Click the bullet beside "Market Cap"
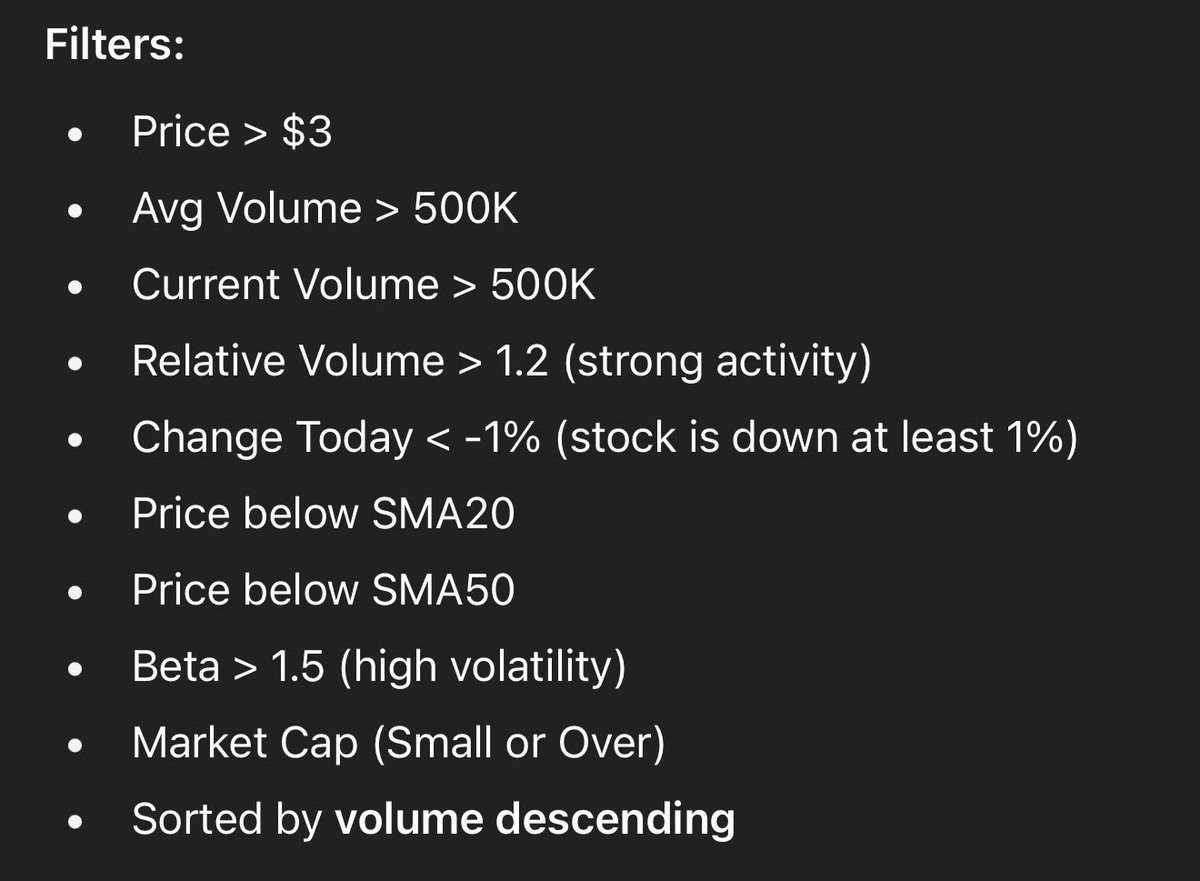Viewport: 1200px width, 881px height. pyautogui.click(x=75, y=746)
